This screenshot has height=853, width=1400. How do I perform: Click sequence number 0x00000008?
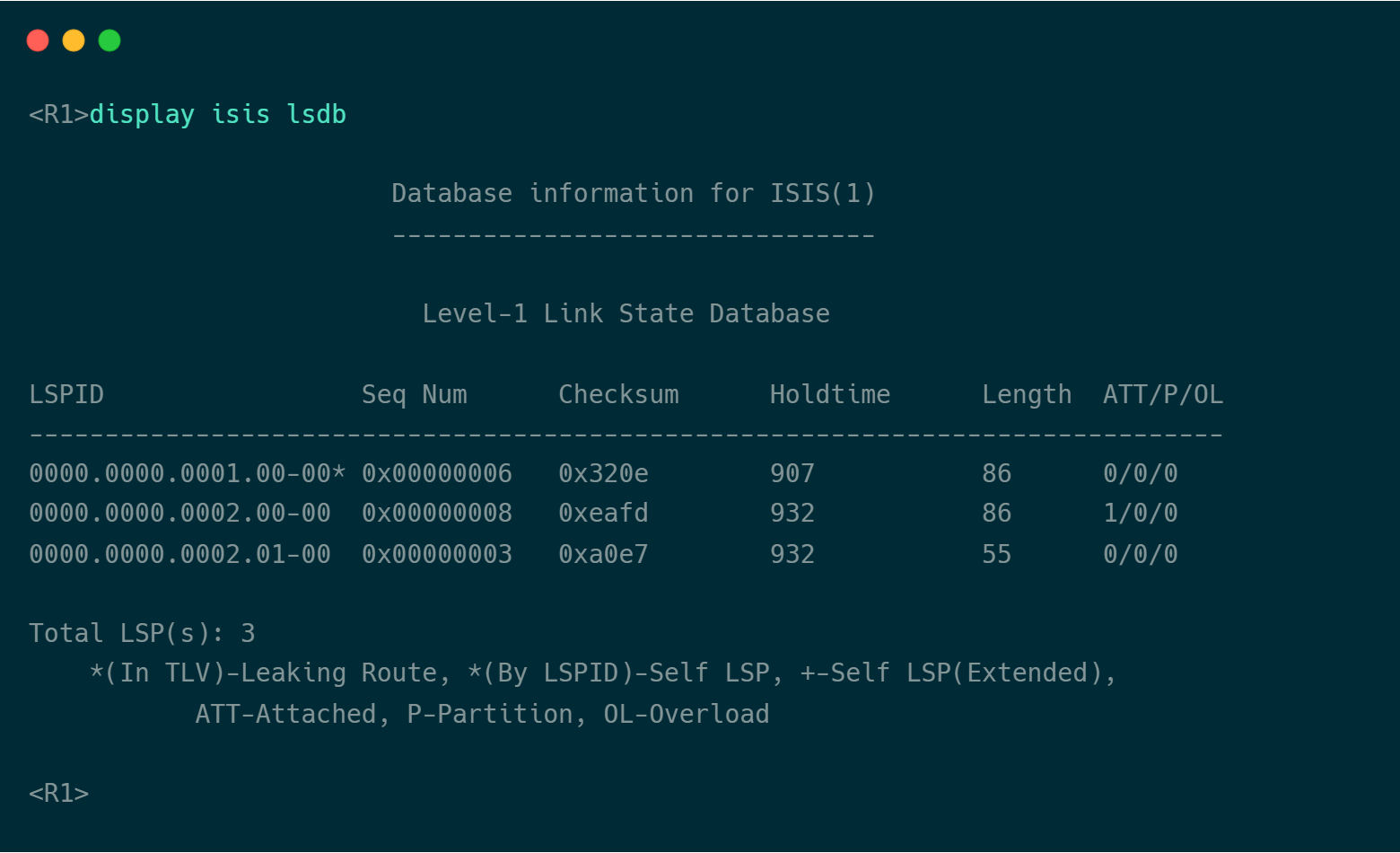pos(436,514)
